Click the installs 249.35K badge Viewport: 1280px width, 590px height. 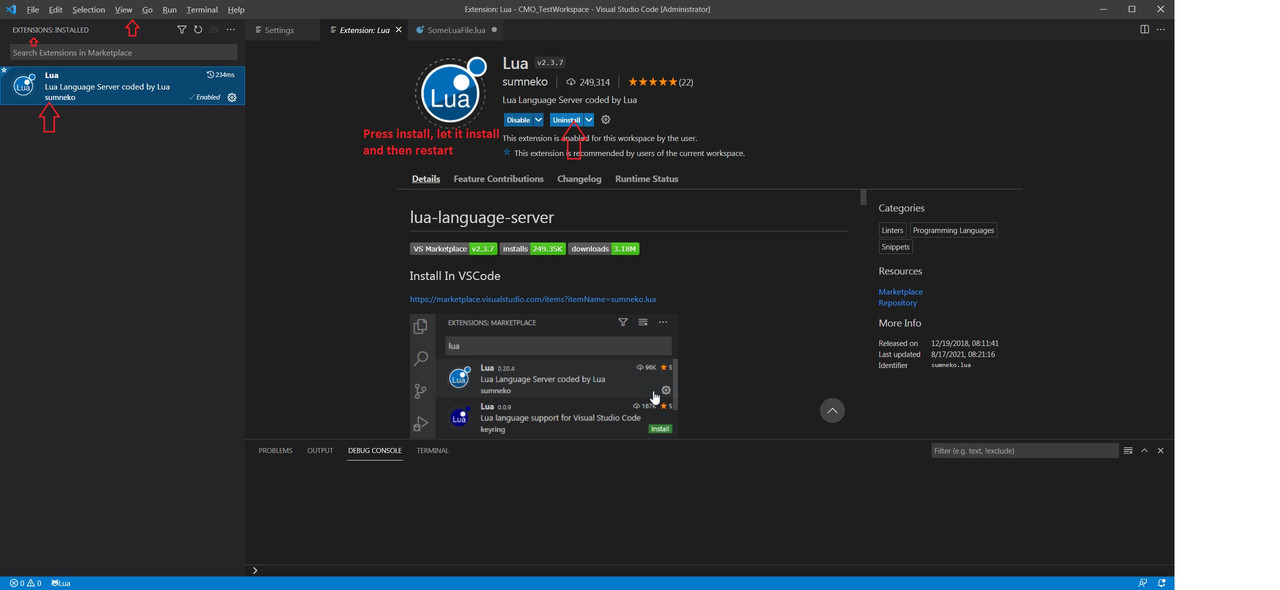pyautogui.click(x=533, y=249)
